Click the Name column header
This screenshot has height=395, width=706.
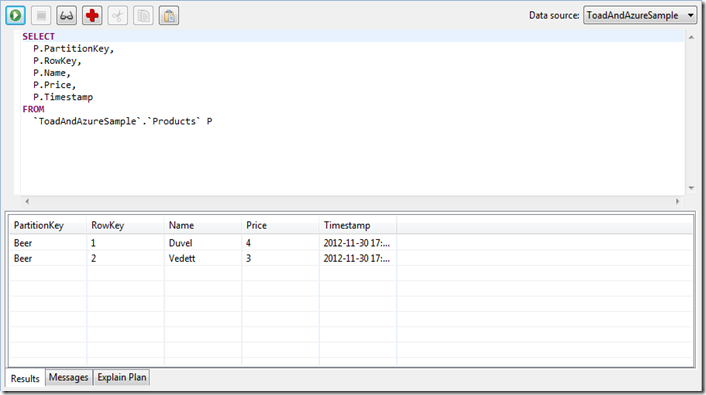pos(203,225)
